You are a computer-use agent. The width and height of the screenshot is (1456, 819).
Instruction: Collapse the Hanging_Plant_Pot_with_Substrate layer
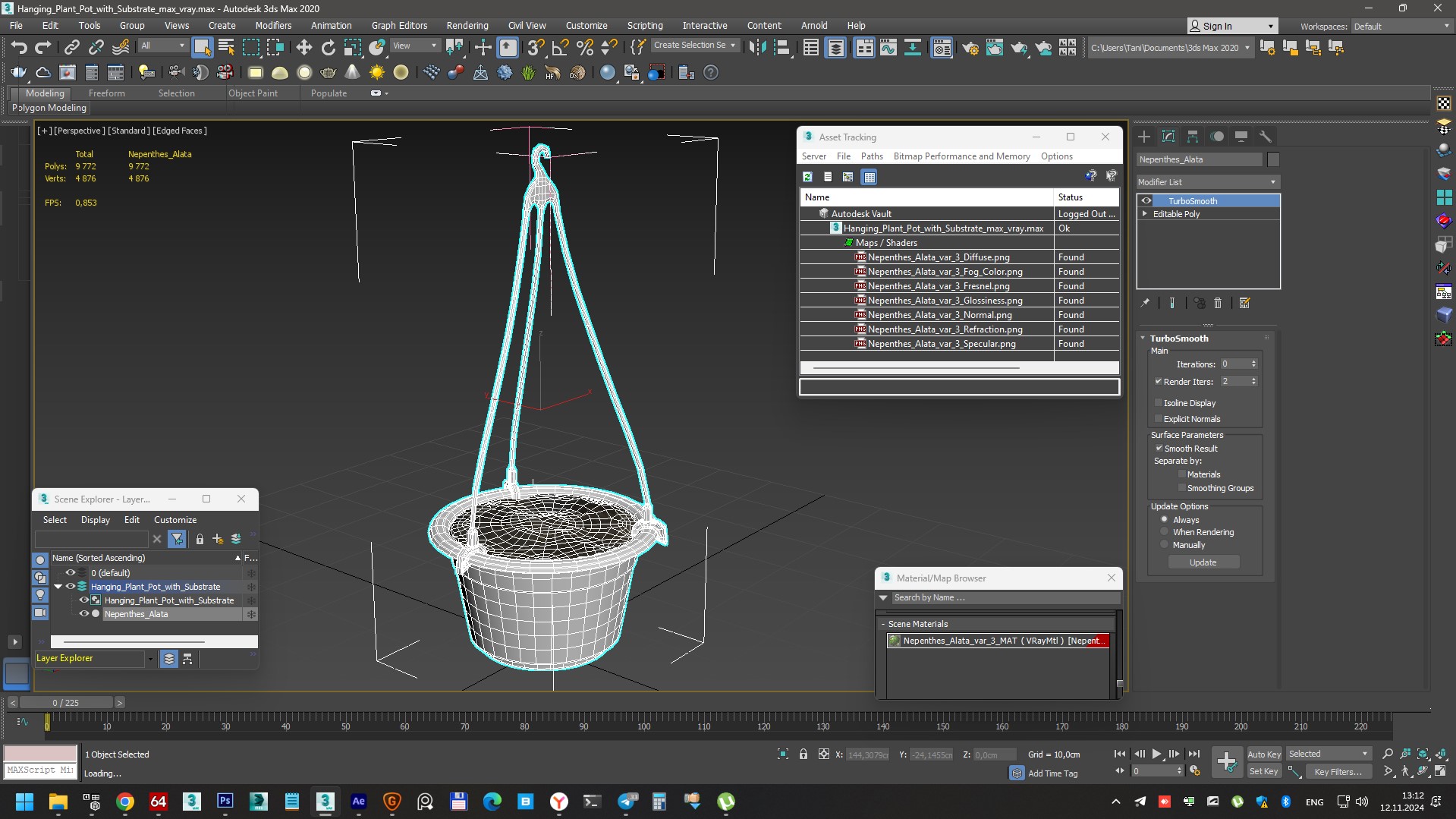tap(58, 587)
